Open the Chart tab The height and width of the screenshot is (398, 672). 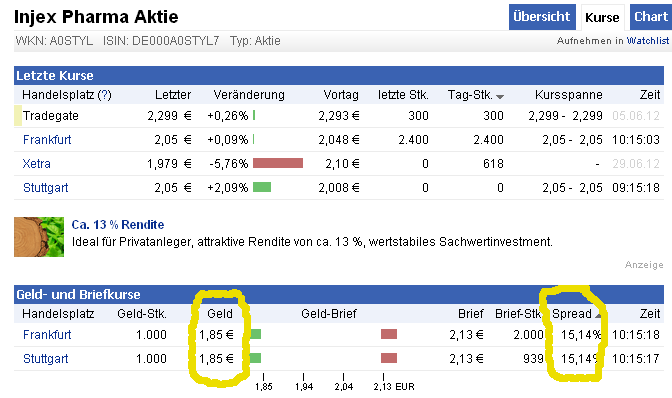pos(651,17)
